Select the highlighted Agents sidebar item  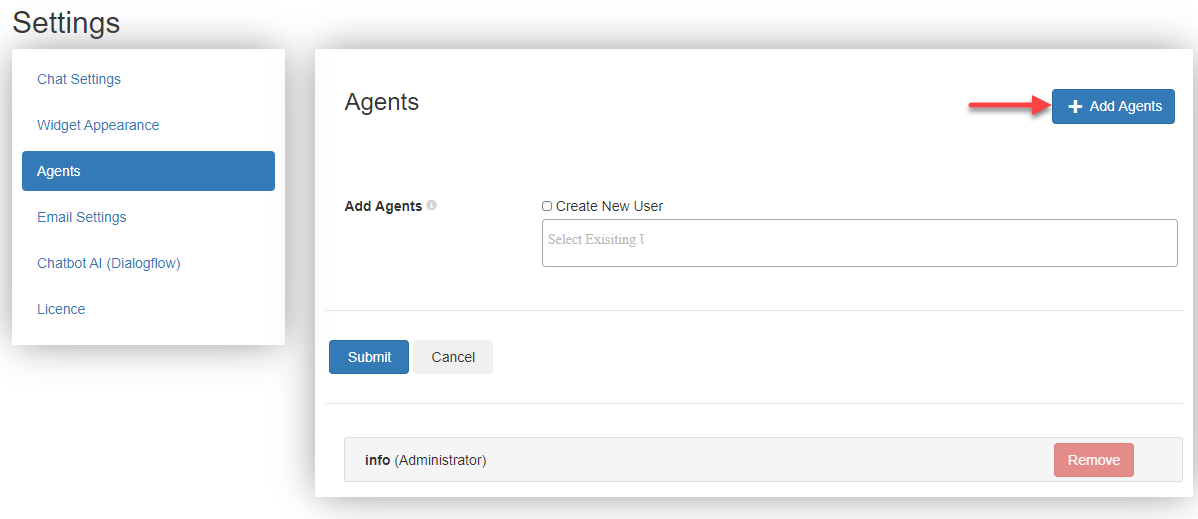coord(148,170)
